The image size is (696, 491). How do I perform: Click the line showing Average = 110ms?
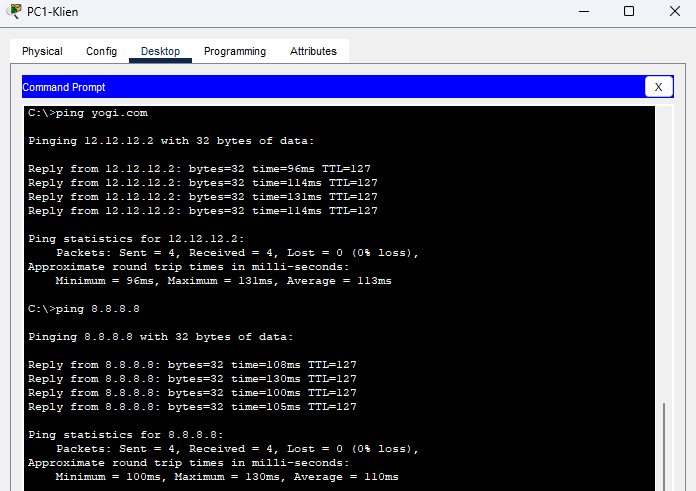pyautogui.click(x=227, y=477)
